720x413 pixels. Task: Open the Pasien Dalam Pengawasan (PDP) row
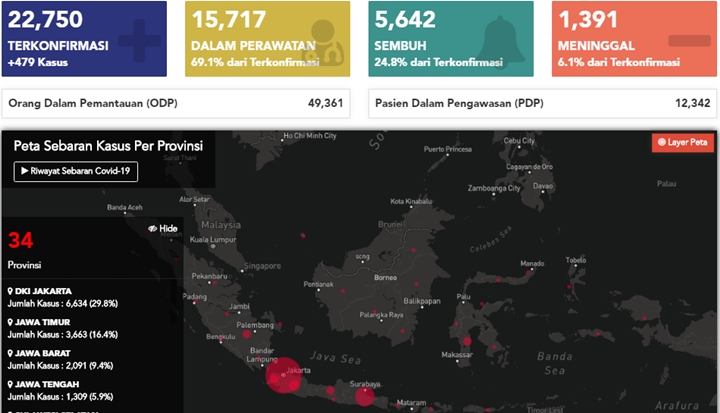[x=542, y=103]
